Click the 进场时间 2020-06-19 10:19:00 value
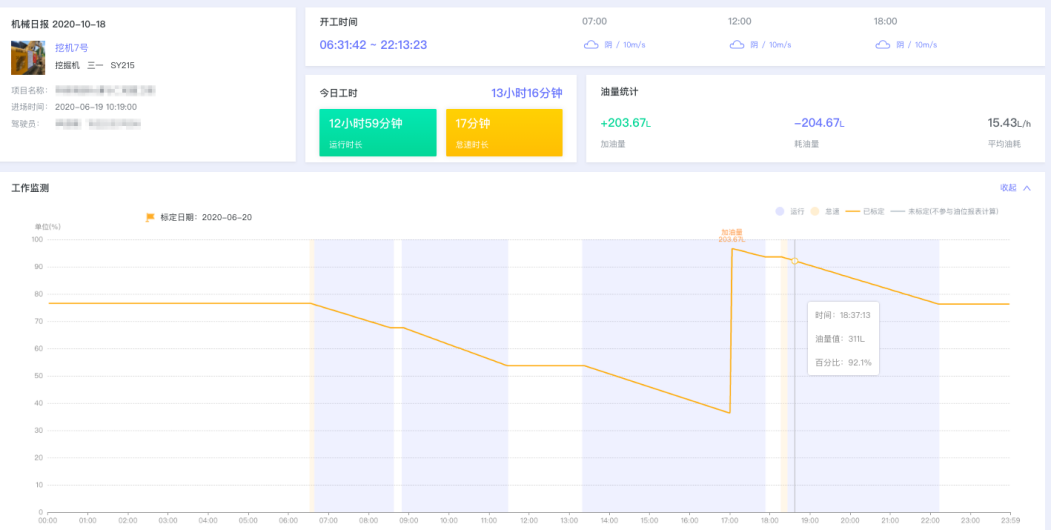This screenshot has width=1051, height=530. coord(96,107)
